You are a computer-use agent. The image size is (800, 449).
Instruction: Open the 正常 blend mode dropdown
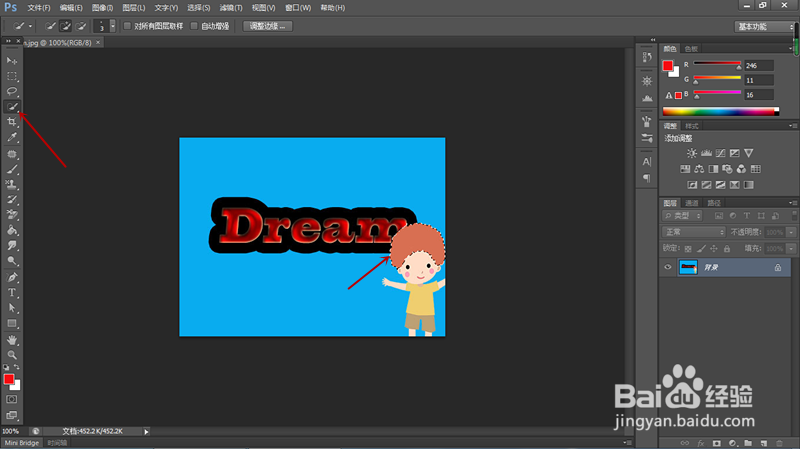pos(693,232)
